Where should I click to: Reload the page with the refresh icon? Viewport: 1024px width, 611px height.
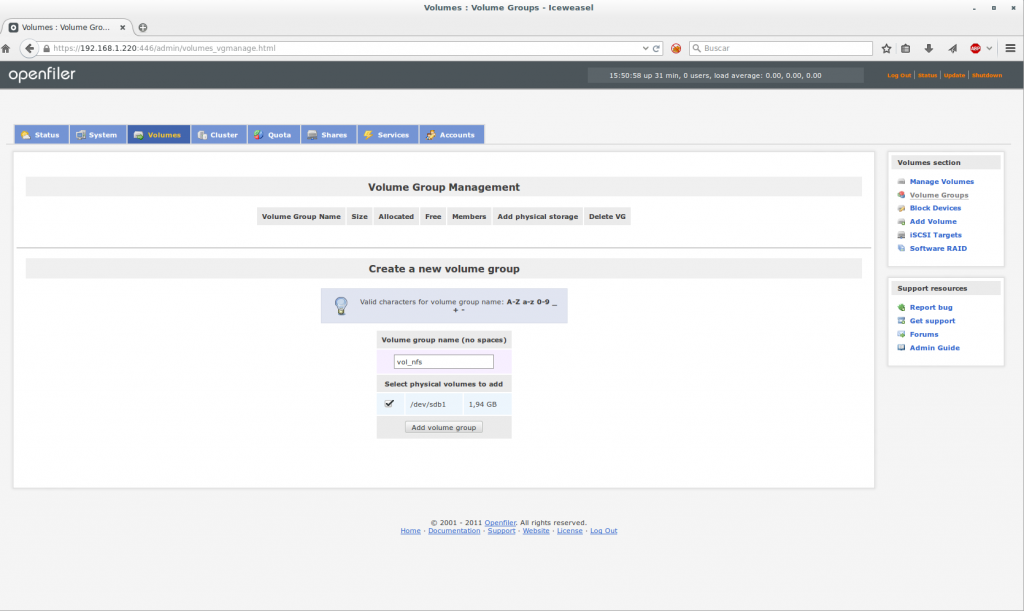(656, 48)
